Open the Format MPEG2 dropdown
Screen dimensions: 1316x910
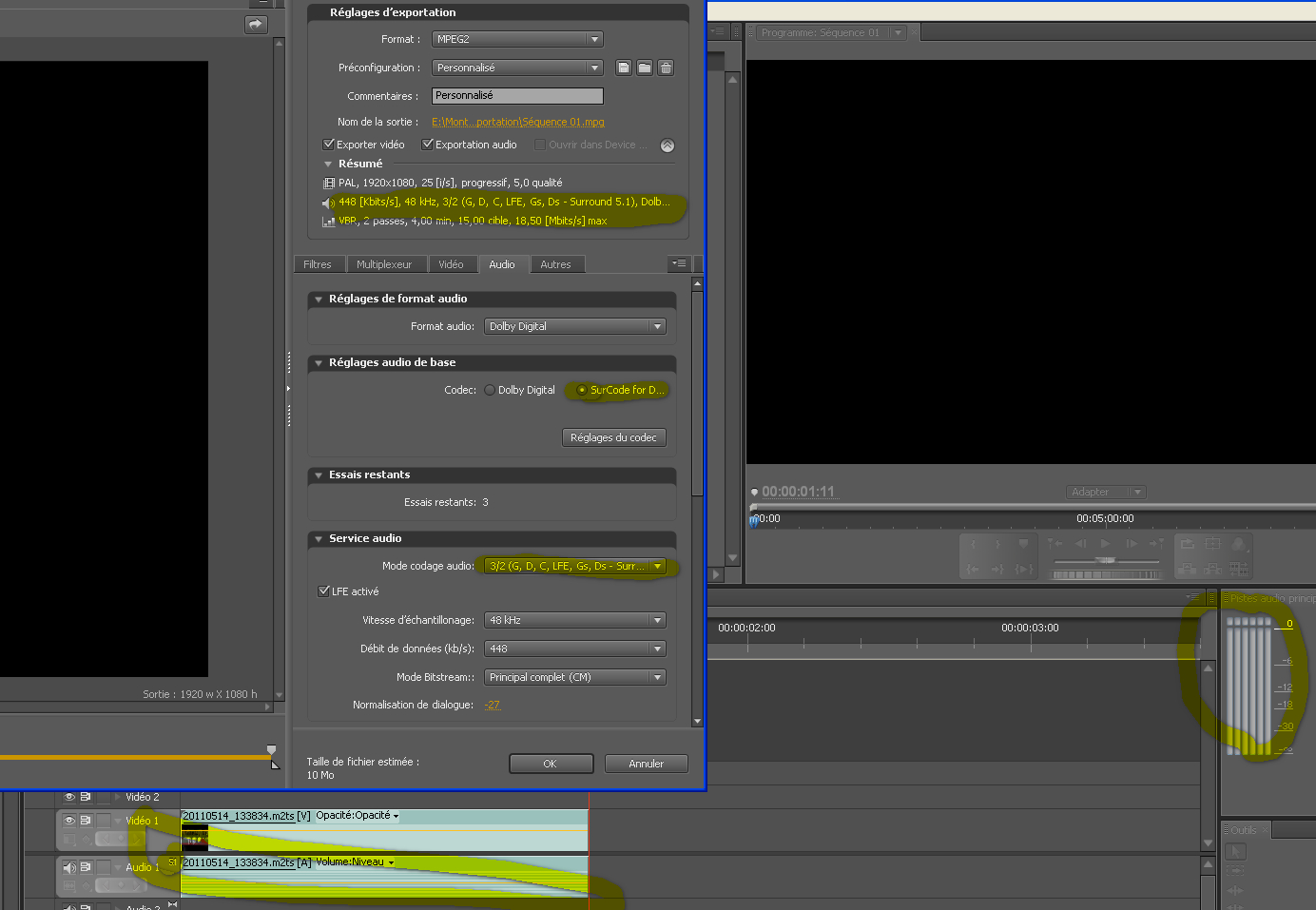point(517,39)
